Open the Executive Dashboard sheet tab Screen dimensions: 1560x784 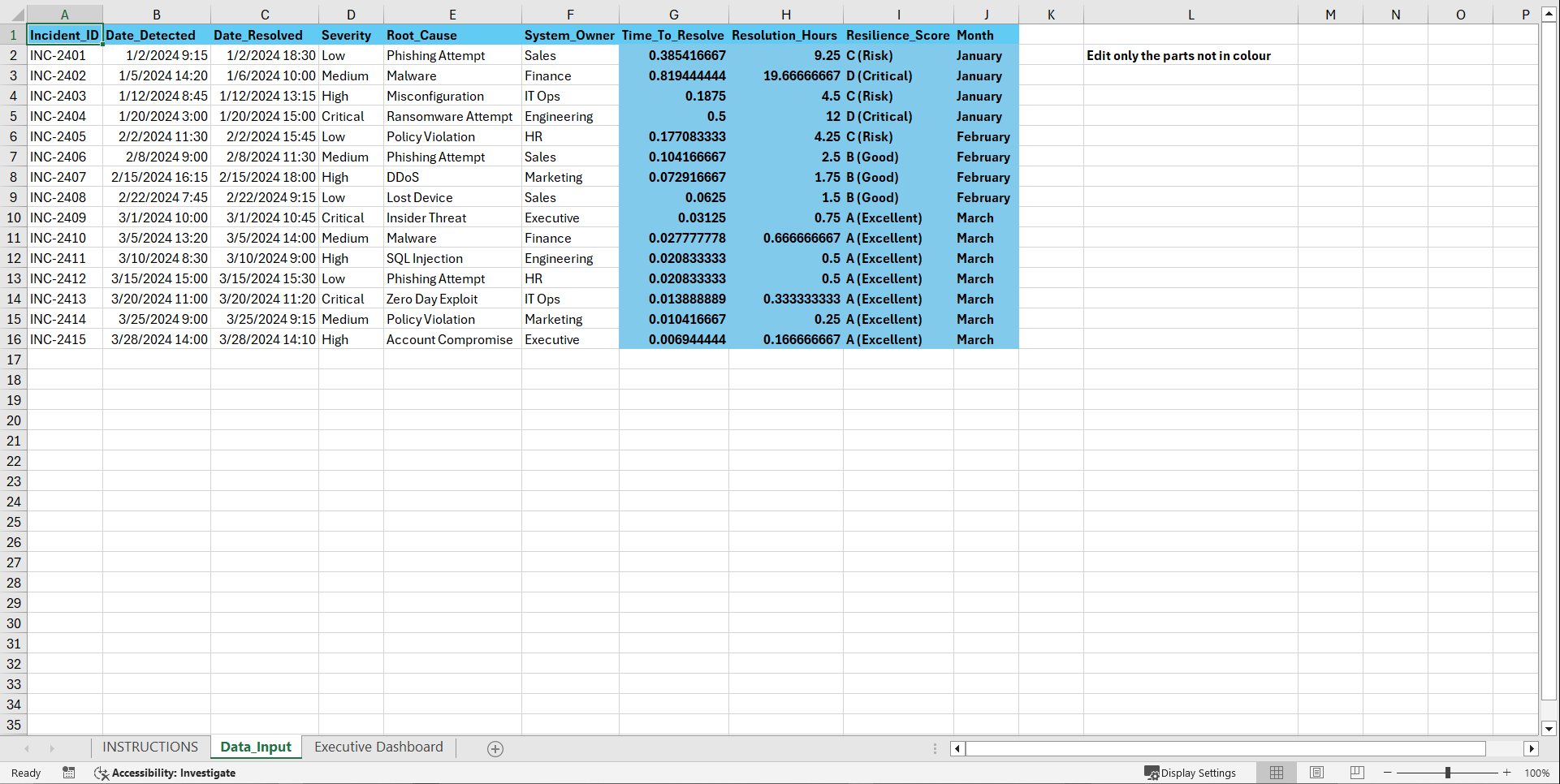coord(378,747)
